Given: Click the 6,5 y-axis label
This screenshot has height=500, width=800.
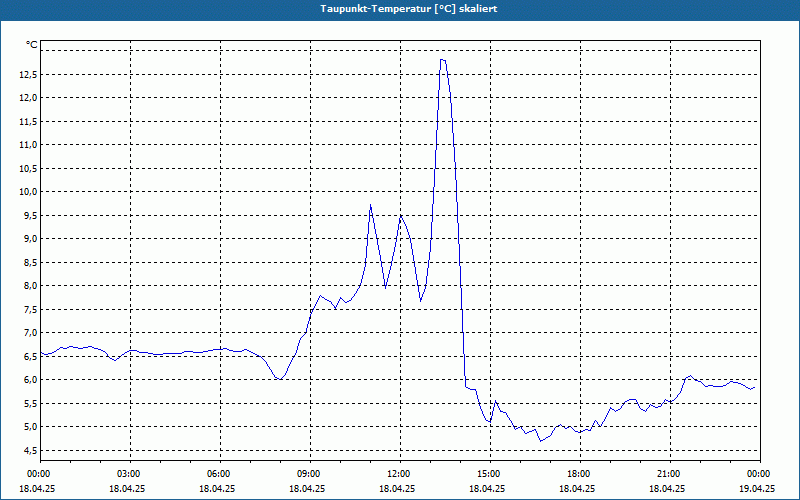Looking at the screenshot, I should [x=30, y=356].
